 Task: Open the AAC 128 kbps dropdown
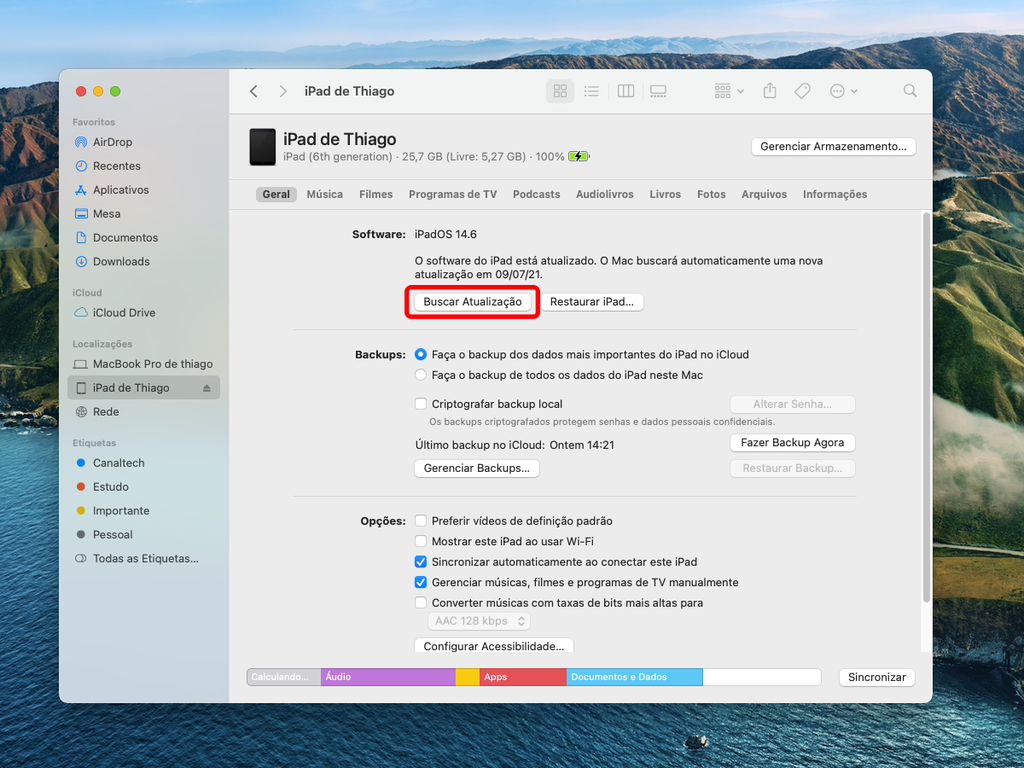click(x=479, y=621)
